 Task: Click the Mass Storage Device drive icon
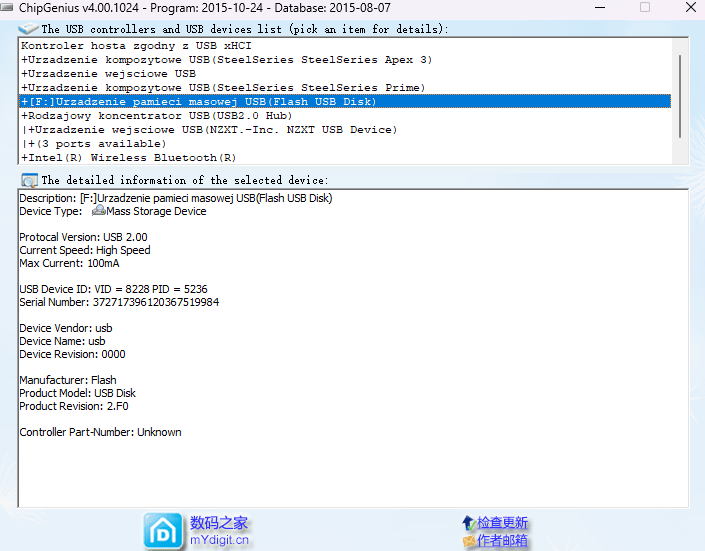98,211
